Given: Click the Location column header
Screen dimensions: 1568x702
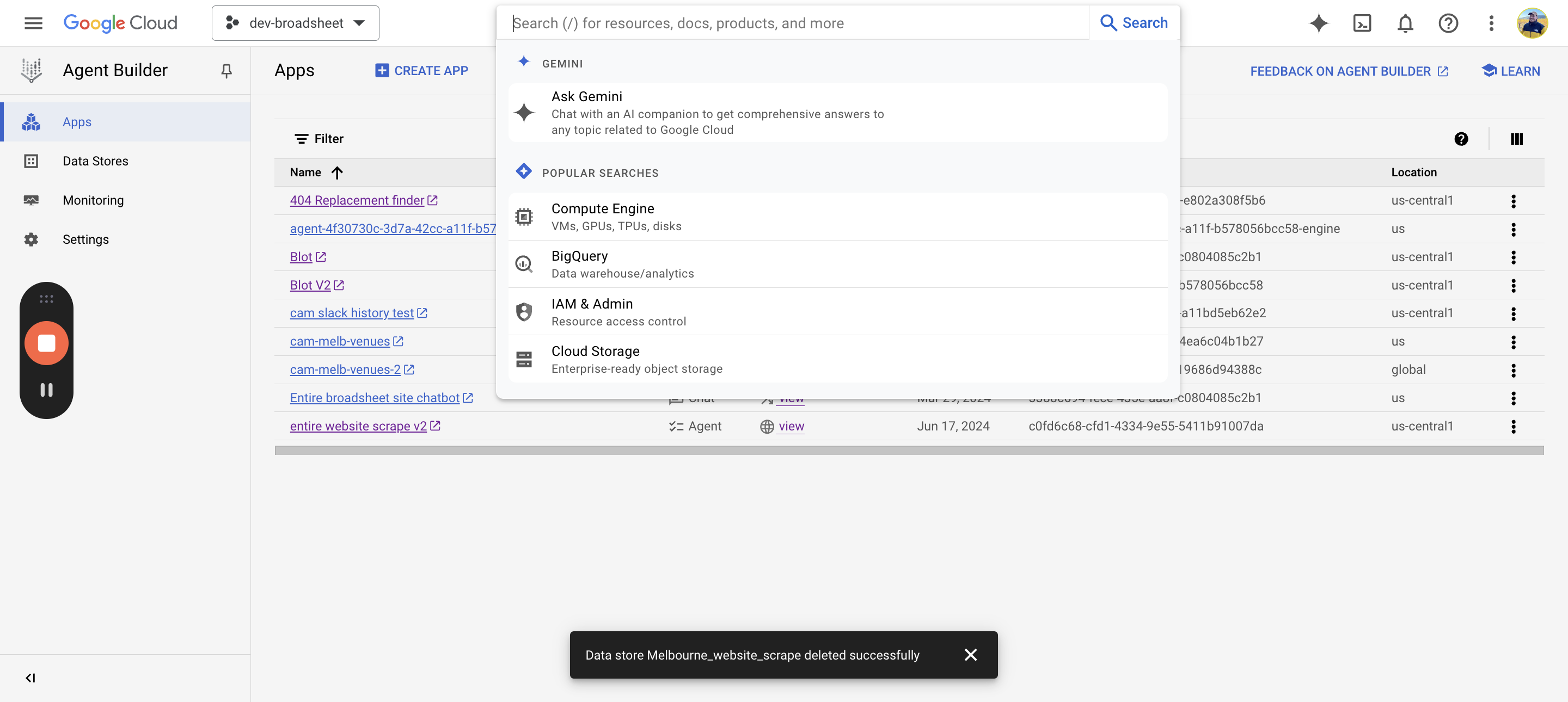Looking at the screenshot, I should coord(1413,172).
